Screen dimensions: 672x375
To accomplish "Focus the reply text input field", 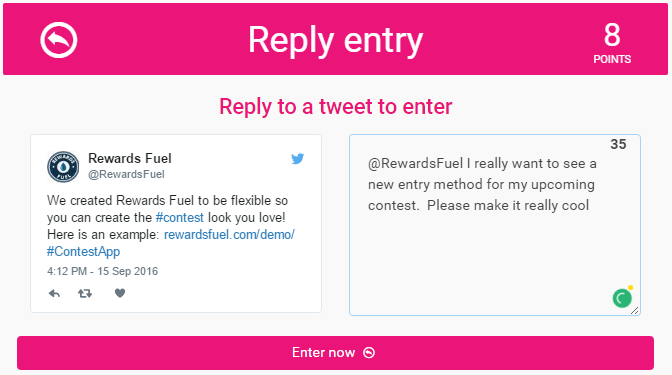I will coord(495,225).
